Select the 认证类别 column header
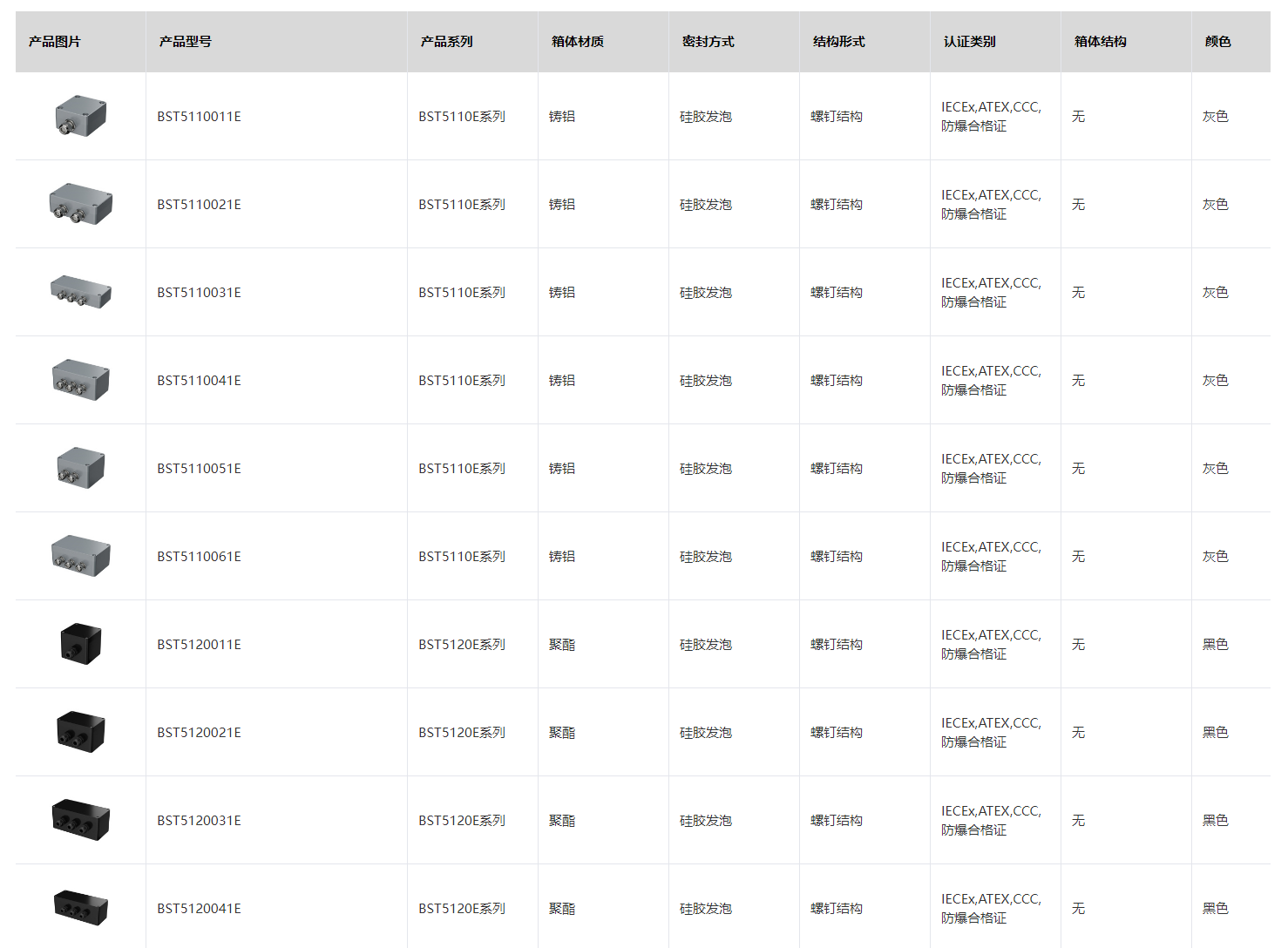The height and width of the screenshot is (948, 1288). pyautogui.click(x=969, y=42)
